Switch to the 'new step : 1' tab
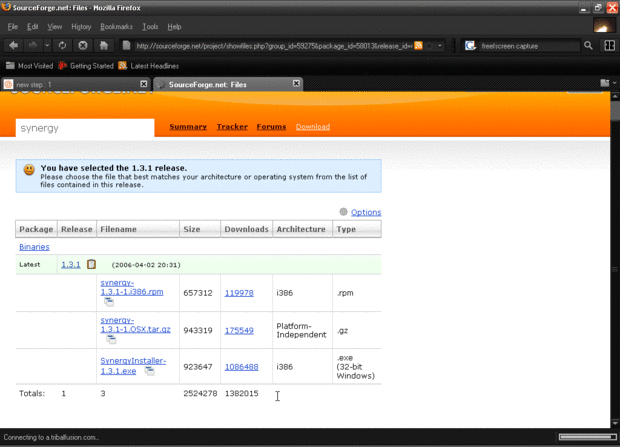 click(x=75, y=84)
